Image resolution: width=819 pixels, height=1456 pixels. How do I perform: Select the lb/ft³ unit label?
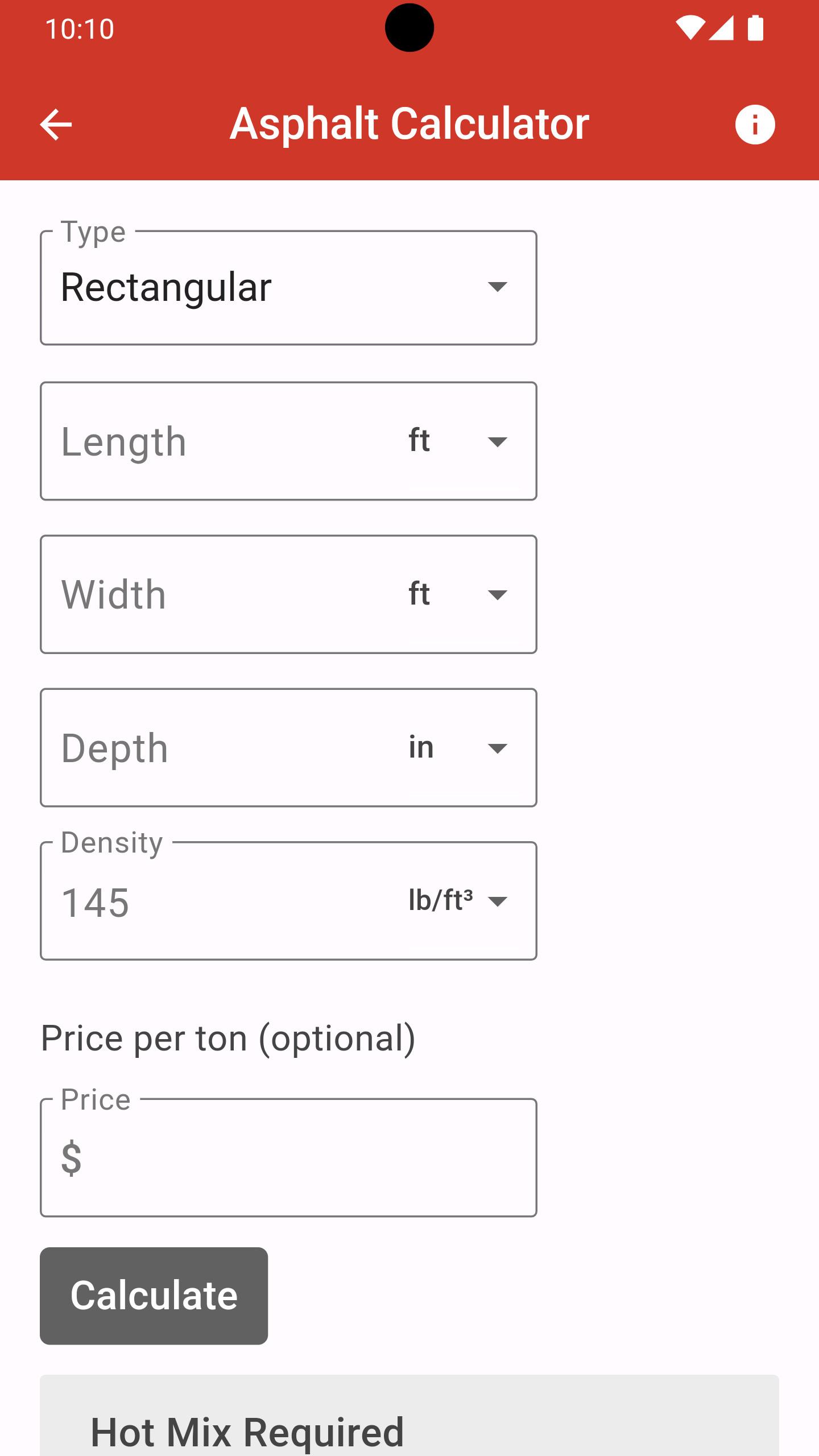[441, 900]
